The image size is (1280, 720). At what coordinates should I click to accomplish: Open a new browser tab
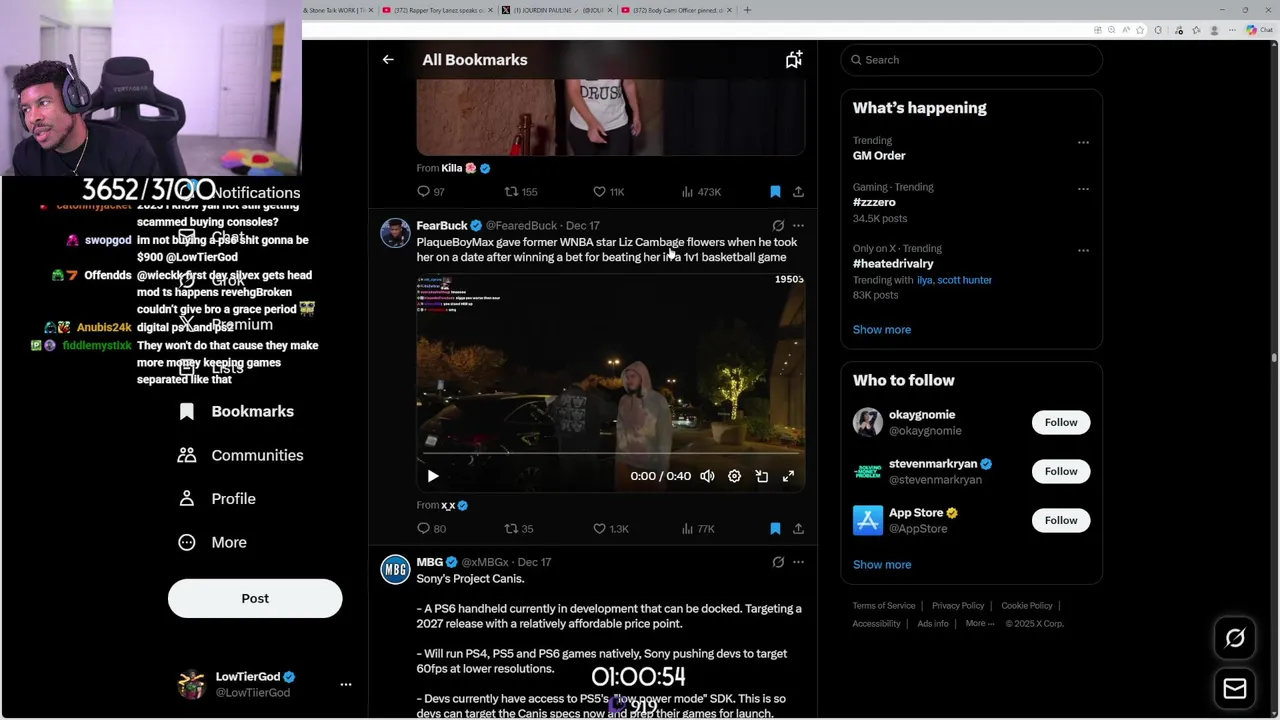click(x=747, y=10)
